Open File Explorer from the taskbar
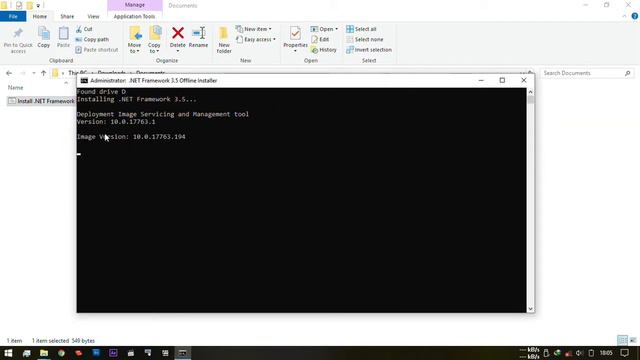640x360 pixels. tap(44, 353)
